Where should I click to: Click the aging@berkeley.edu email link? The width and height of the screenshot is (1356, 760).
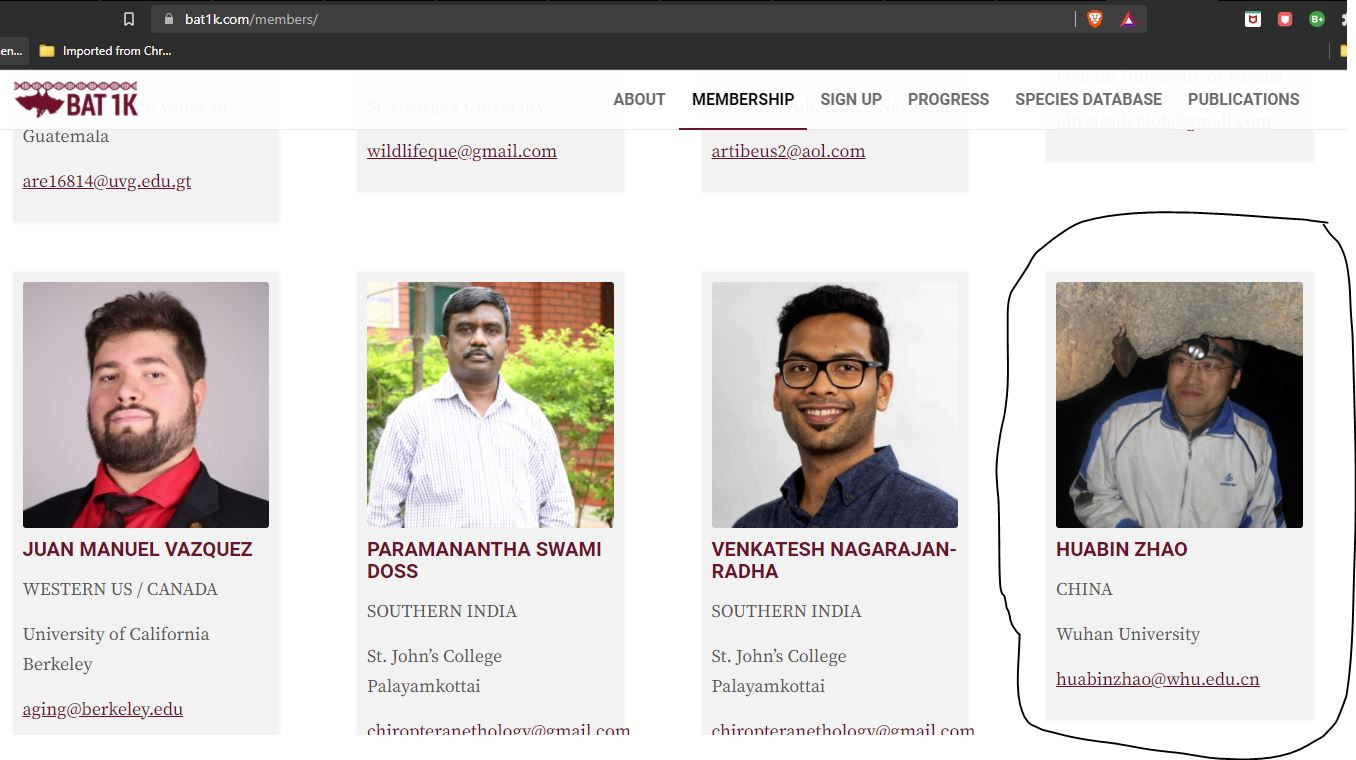click(103, 710)
